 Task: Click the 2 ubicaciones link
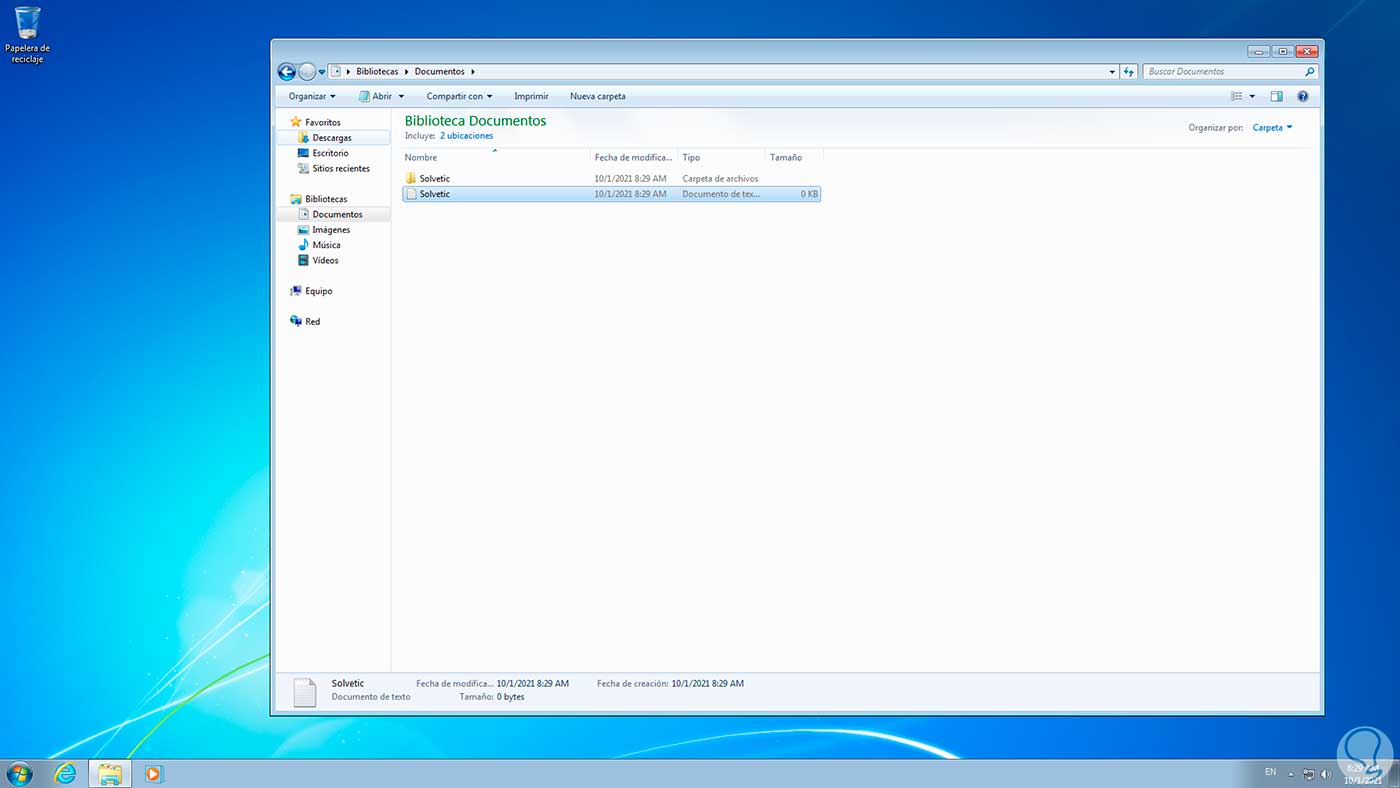466,136
